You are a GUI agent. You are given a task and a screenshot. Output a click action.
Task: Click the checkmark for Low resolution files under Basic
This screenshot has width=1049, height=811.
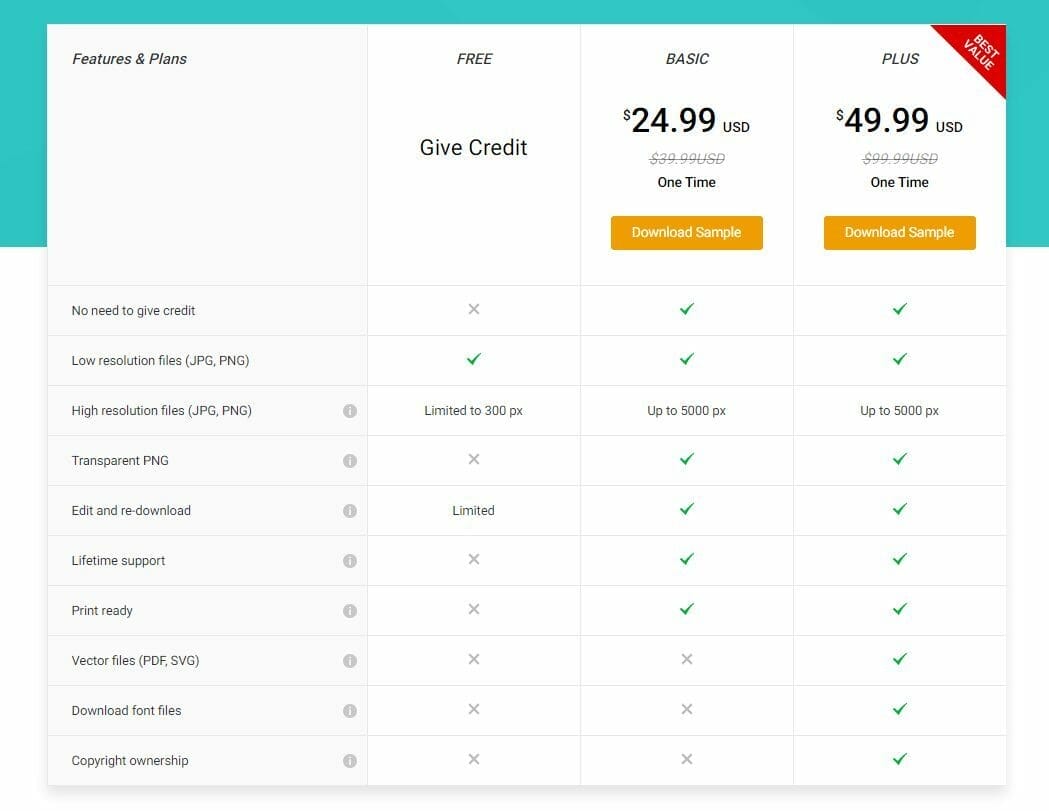tap(686, 359)
